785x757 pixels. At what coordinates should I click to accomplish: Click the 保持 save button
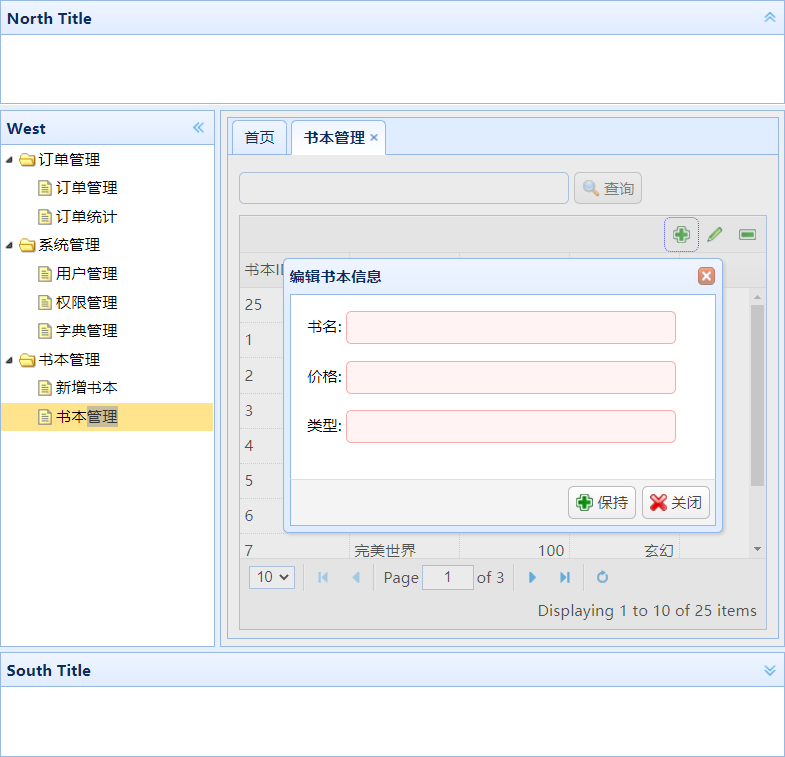pos(602,502)
